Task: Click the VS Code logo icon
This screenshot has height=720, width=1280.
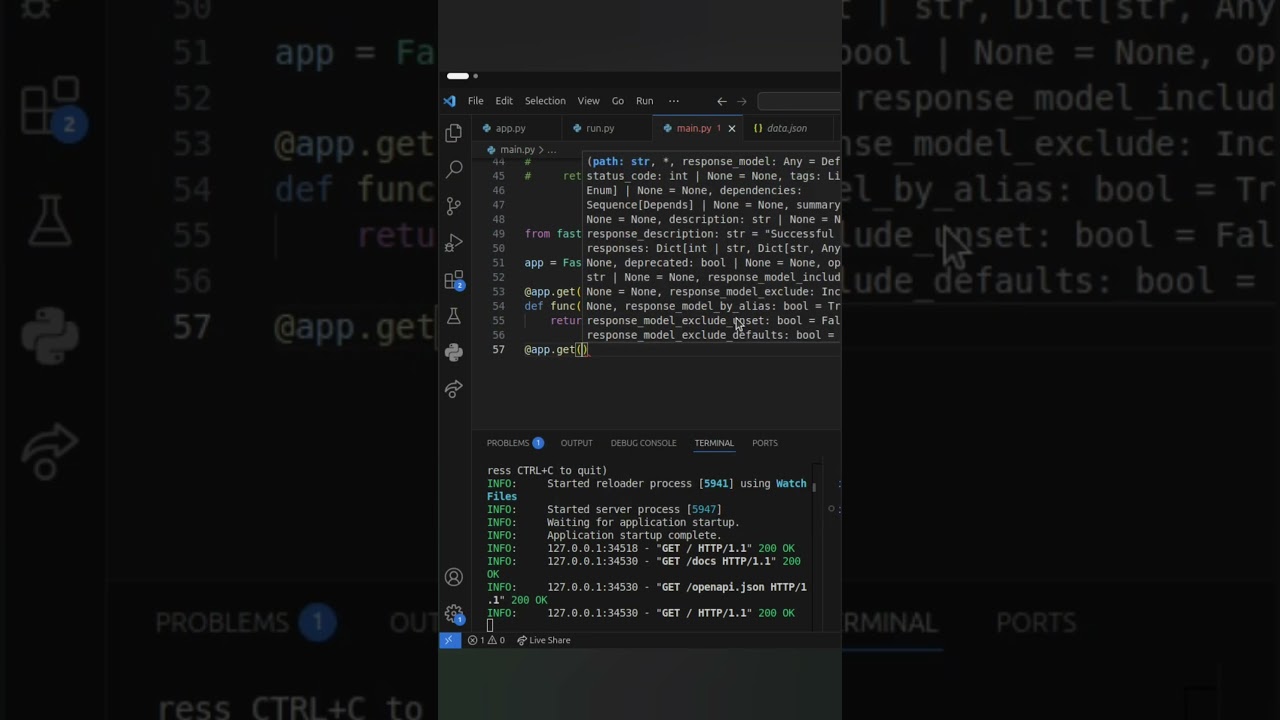Action: point(450,101)
